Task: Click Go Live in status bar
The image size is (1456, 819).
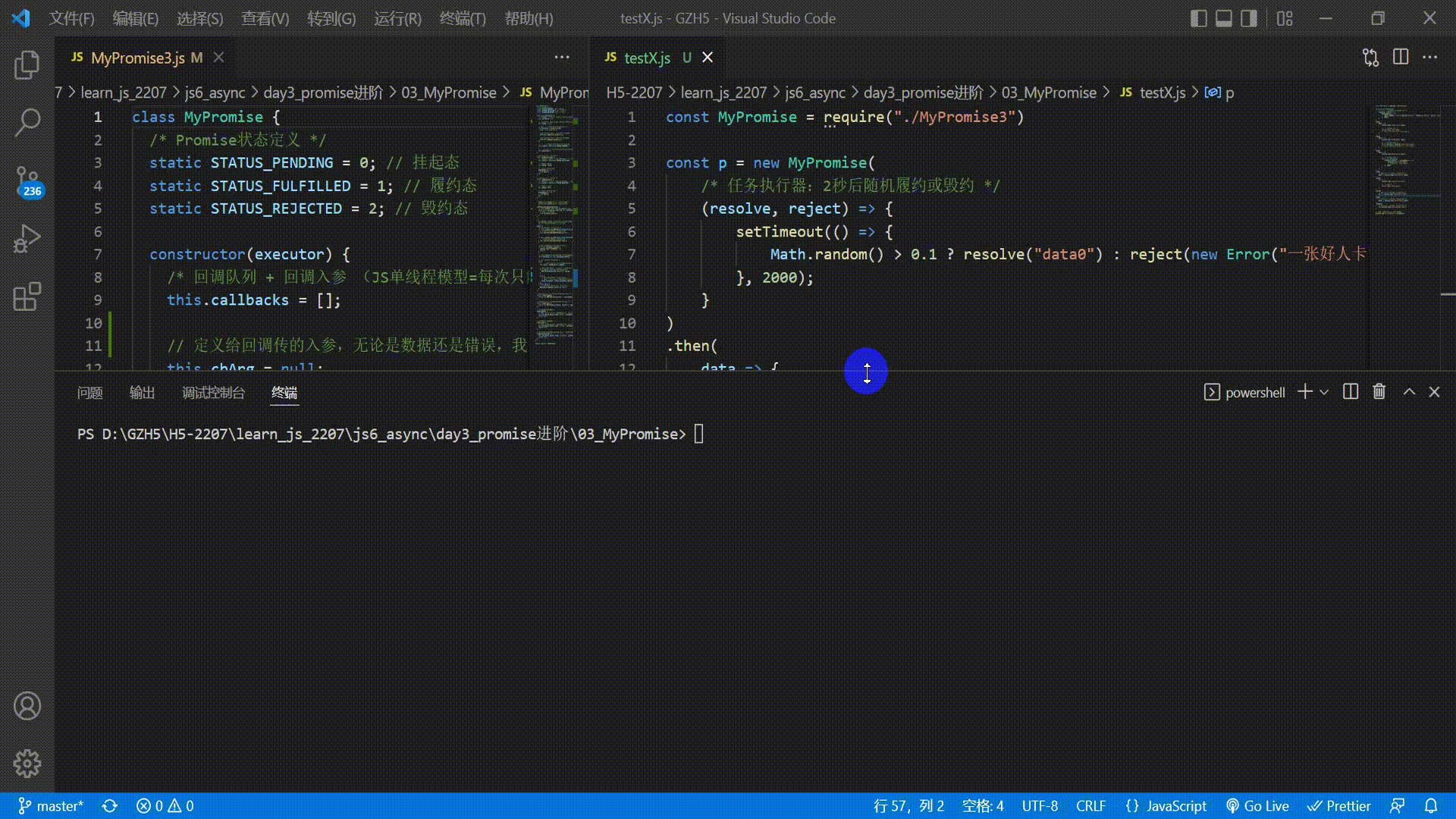Action: (1257, 806)
